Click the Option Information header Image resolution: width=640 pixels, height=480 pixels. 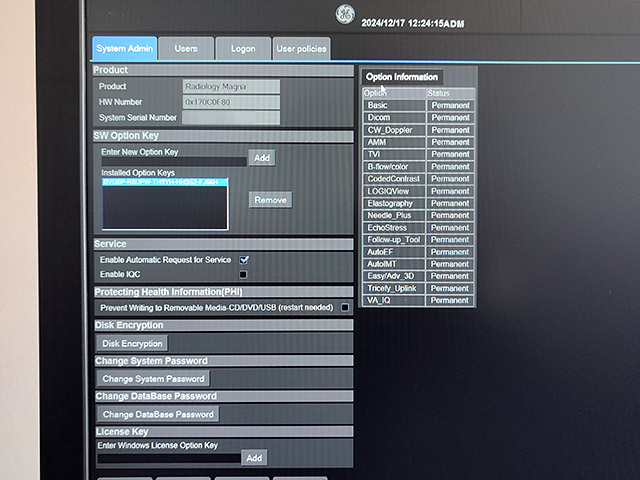402,77
